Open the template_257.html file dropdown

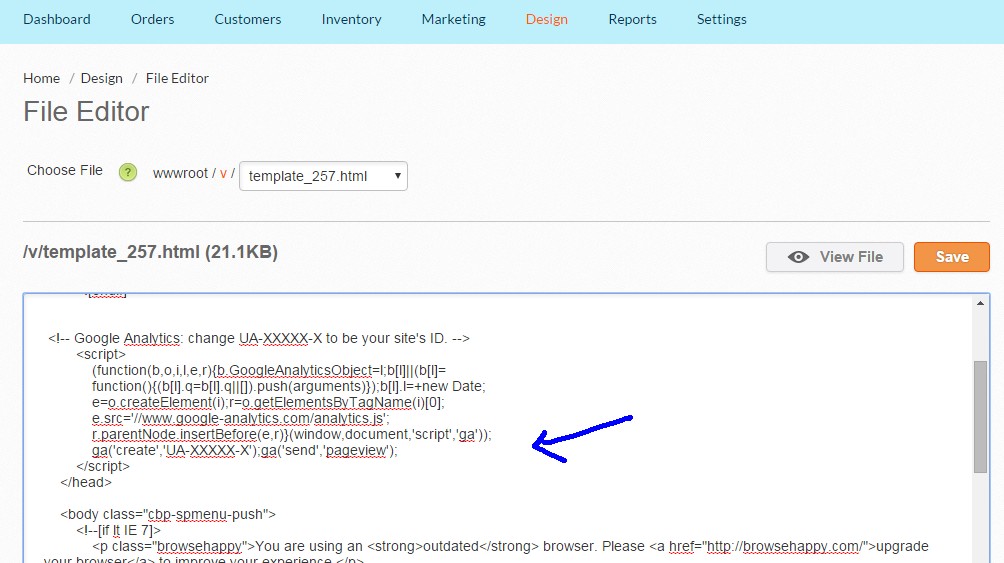[323, 176]
